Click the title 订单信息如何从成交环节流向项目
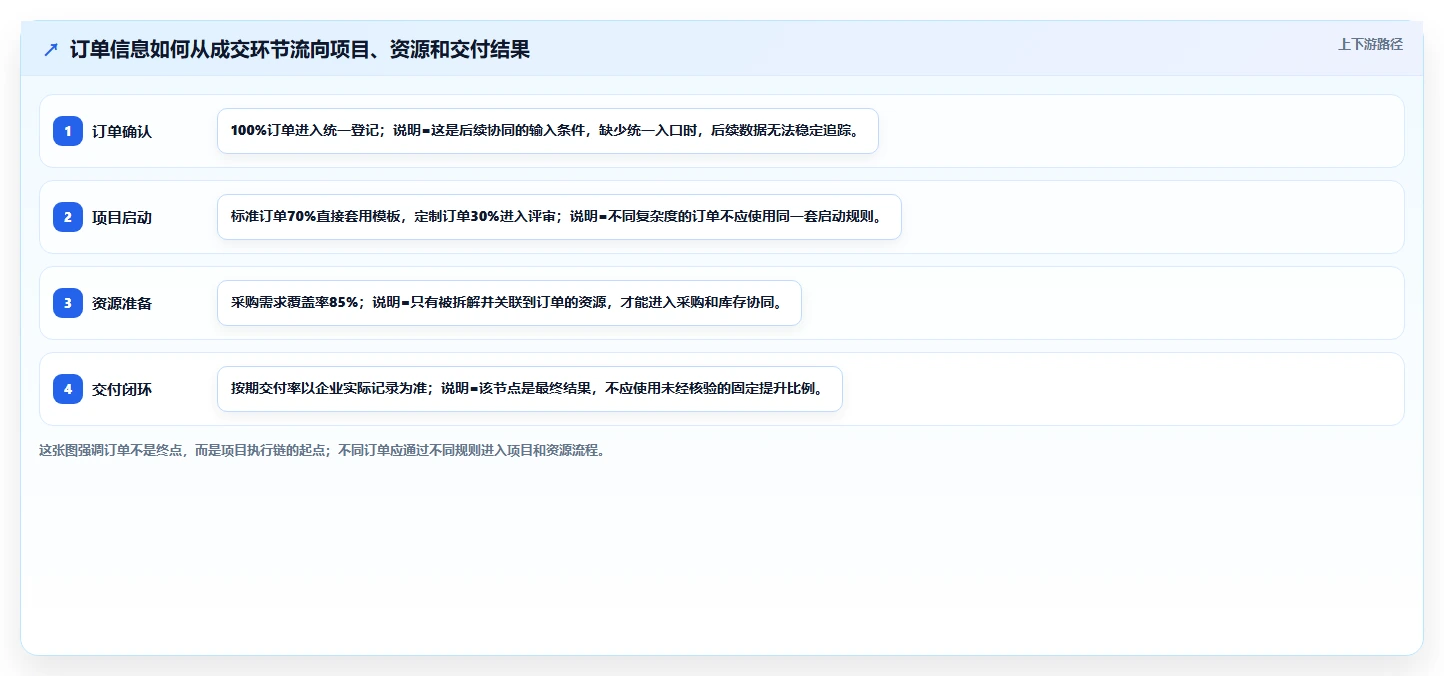This screenshot has height=676, width=1444. pyautogui.click(x=300, y=49)
